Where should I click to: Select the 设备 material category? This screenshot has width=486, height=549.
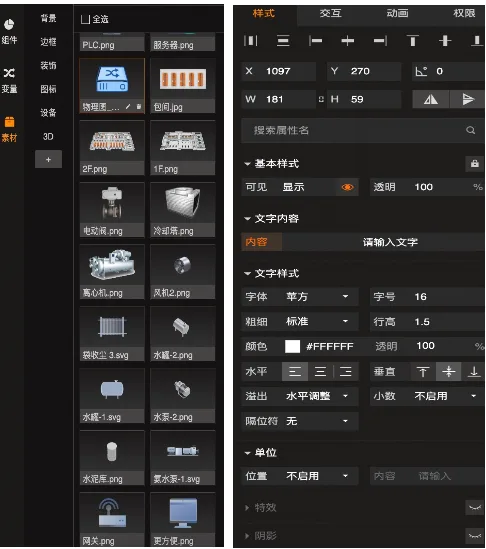pyautogui.click(x=48, y=113)
